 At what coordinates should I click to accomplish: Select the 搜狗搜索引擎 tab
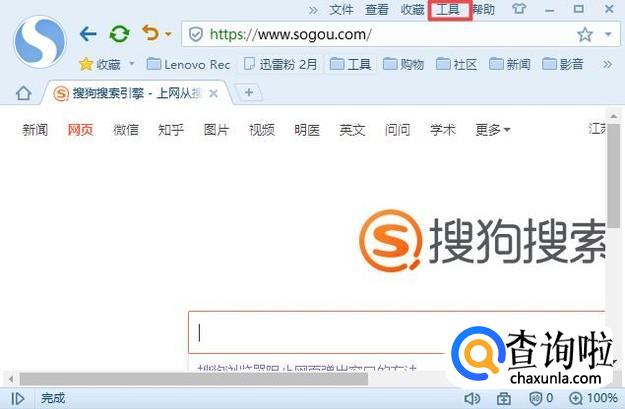click(x=136, y=93)
